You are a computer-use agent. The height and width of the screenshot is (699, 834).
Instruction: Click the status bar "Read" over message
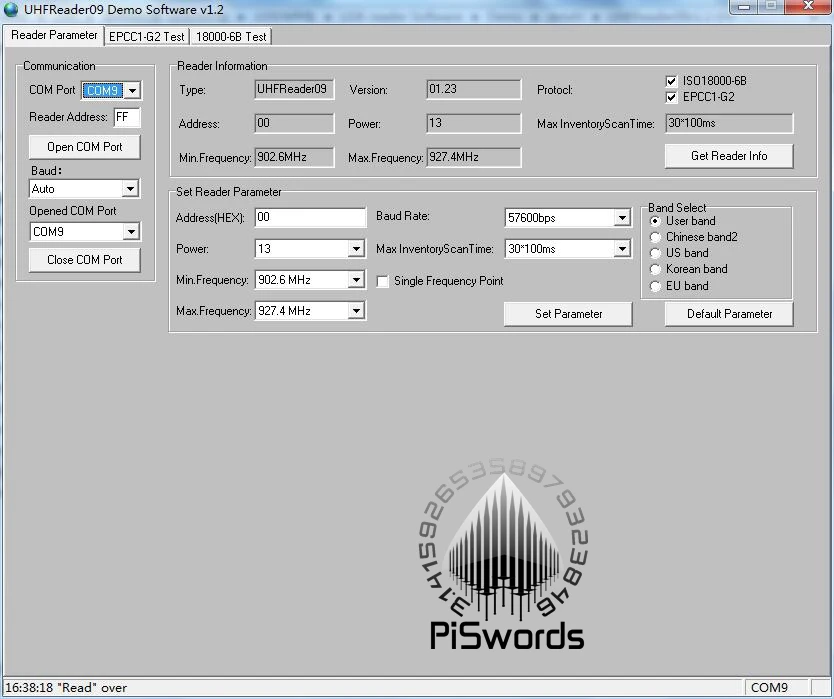[x=66, y=688]
